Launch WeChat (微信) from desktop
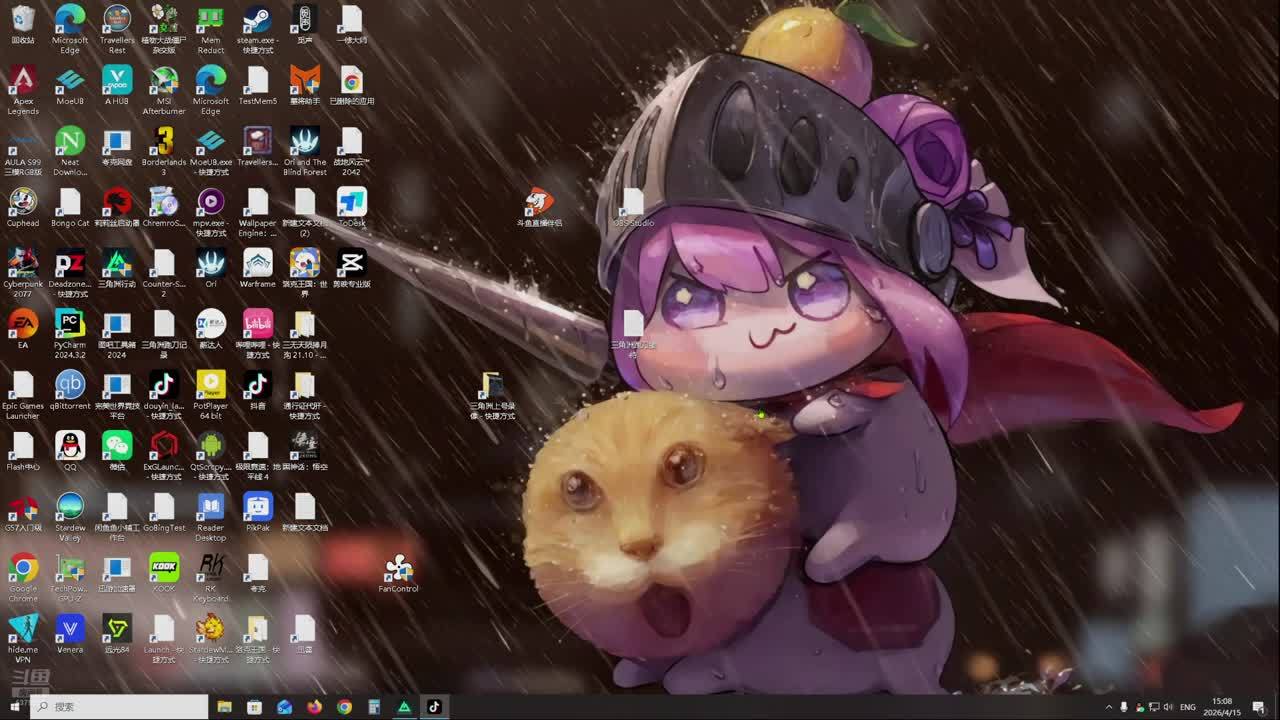The width and height of the screenshot is (1280, 720). pyautogui.click(x=117, y=446)
